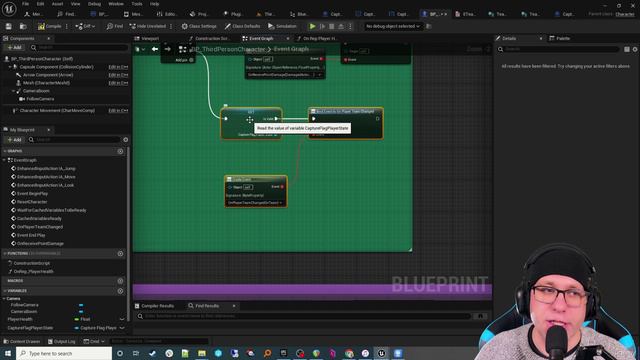
Task: Click the Get CaptureFlagPlayerState node
Action: 251,123
